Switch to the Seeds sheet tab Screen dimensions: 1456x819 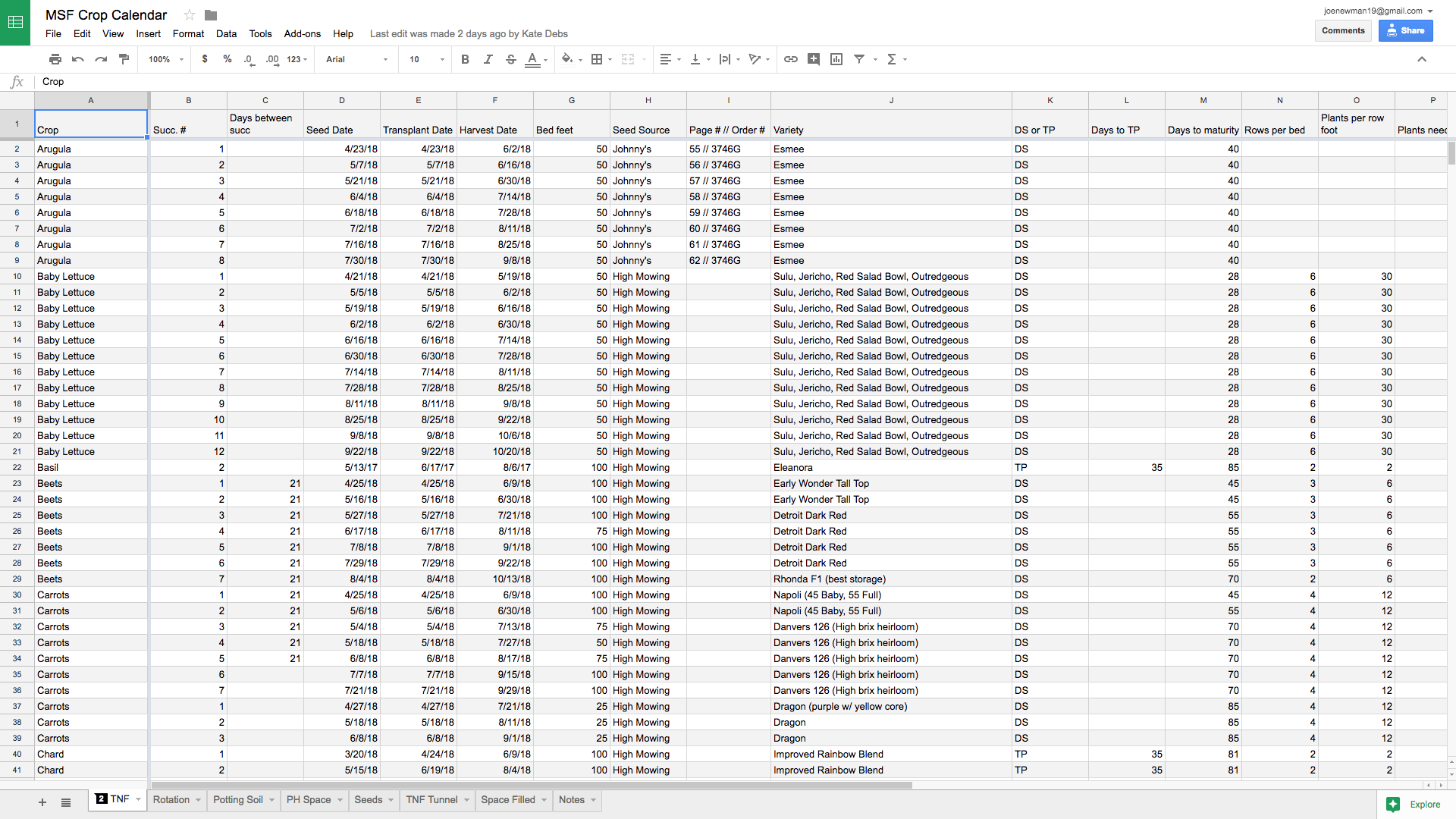(x=369, y=800)
